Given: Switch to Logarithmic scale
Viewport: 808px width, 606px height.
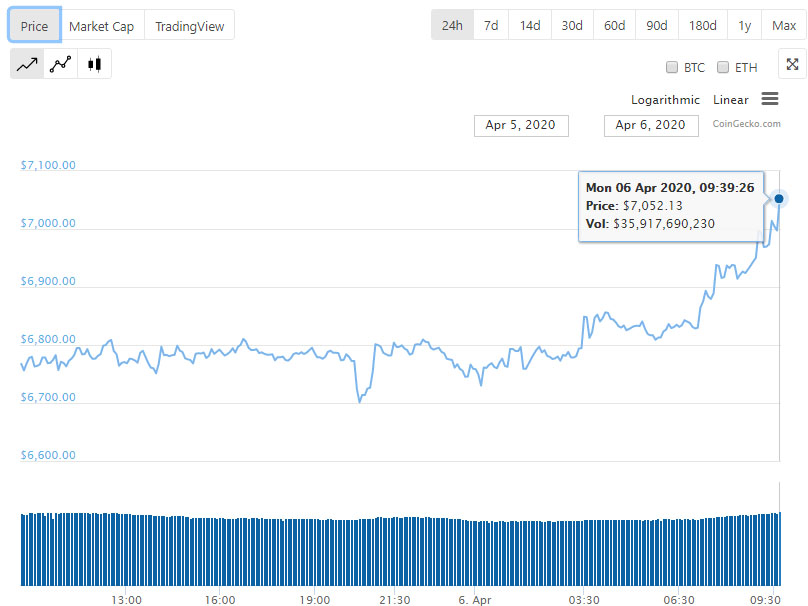Looking at the screenshot, I should [x=665, y=100].
